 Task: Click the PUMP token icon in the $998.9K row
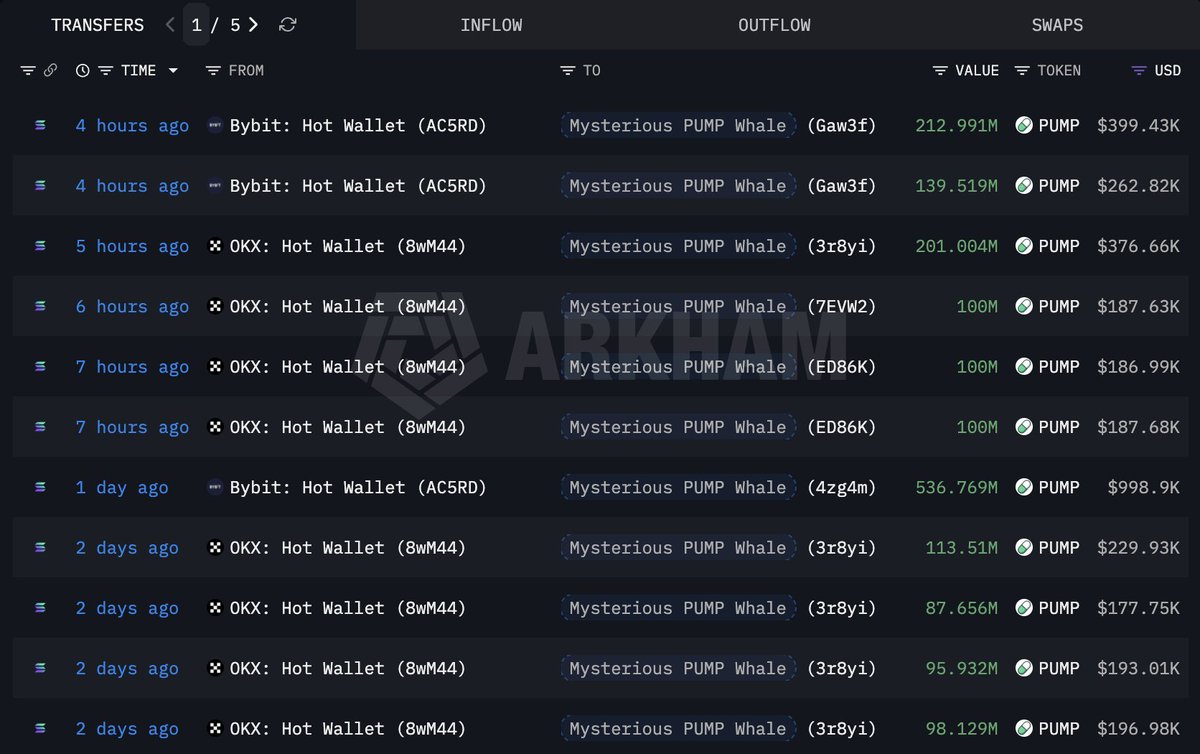coord(1024,487)
